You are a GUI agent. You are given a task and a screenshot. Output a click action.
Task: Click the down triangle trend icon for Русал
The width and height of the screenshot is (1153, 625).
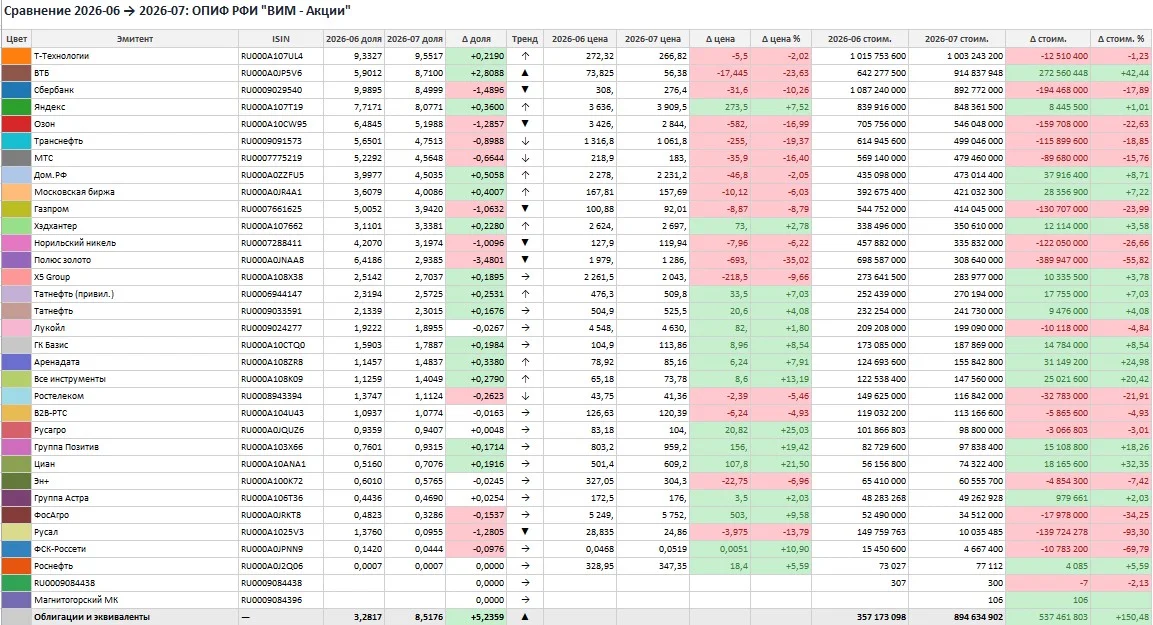click(x=525, y=532)
